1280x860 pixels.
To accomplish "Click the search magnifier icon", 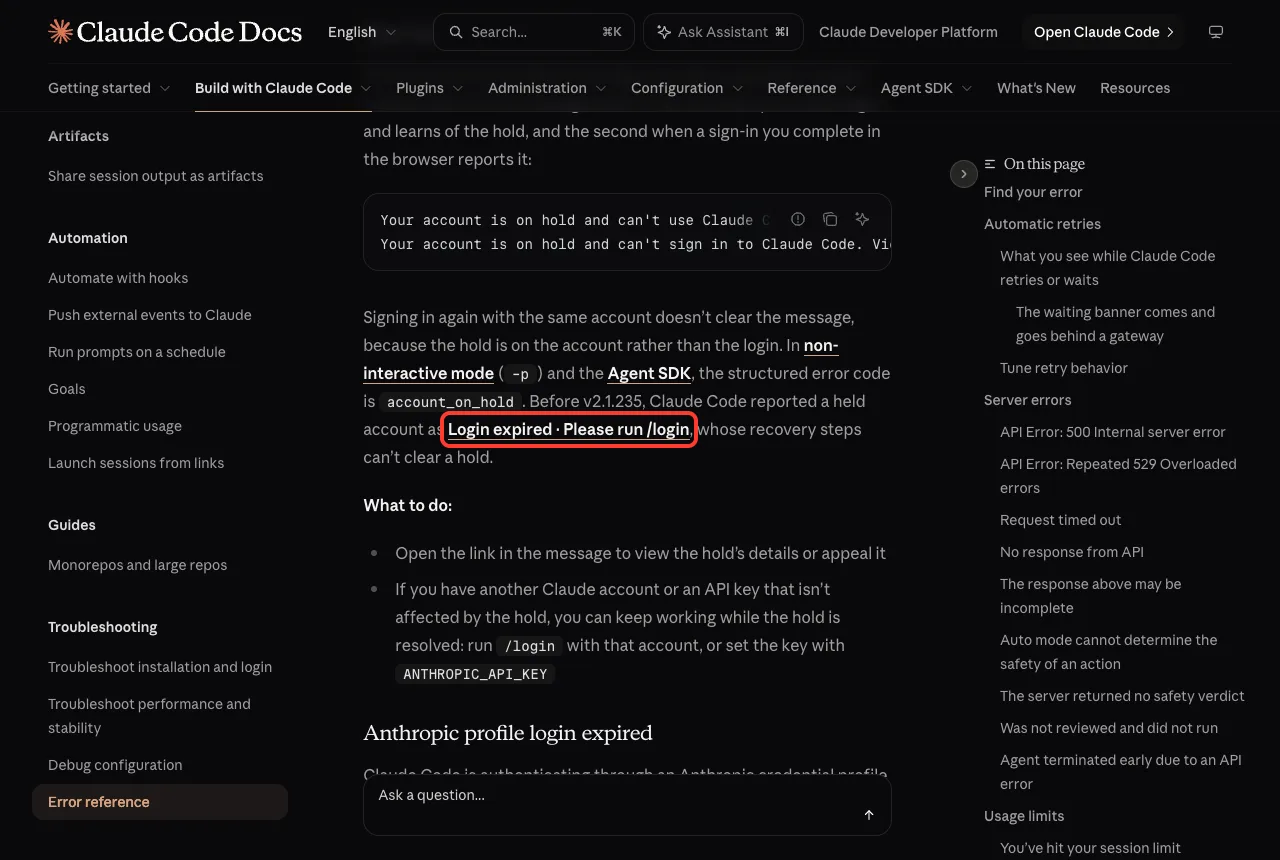I will click(x=456, y=32).
